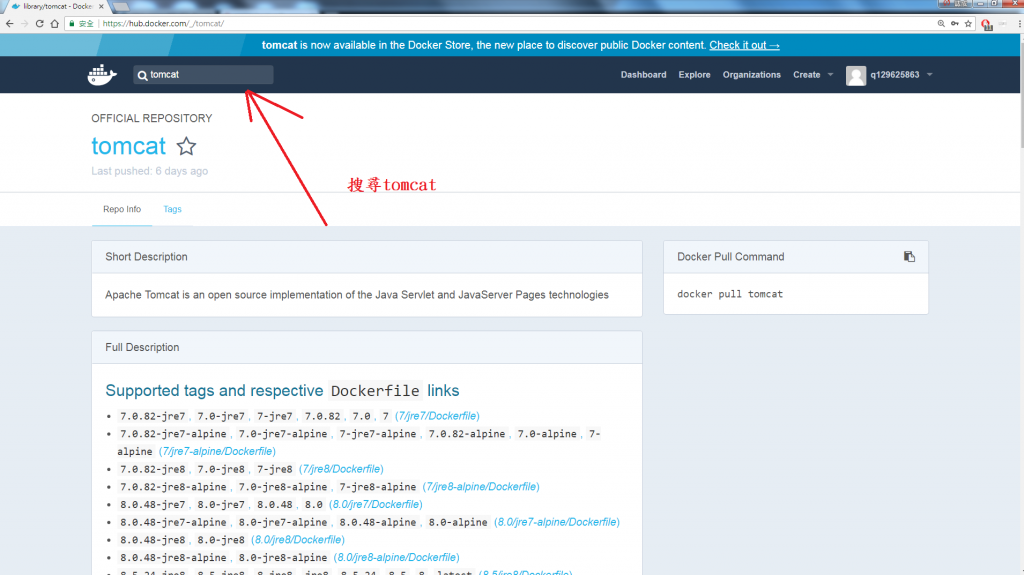The width and height of the screenshot is (1024, 575).
Task: Follow the 'Check it out' banner link
Action: (744, 45)
